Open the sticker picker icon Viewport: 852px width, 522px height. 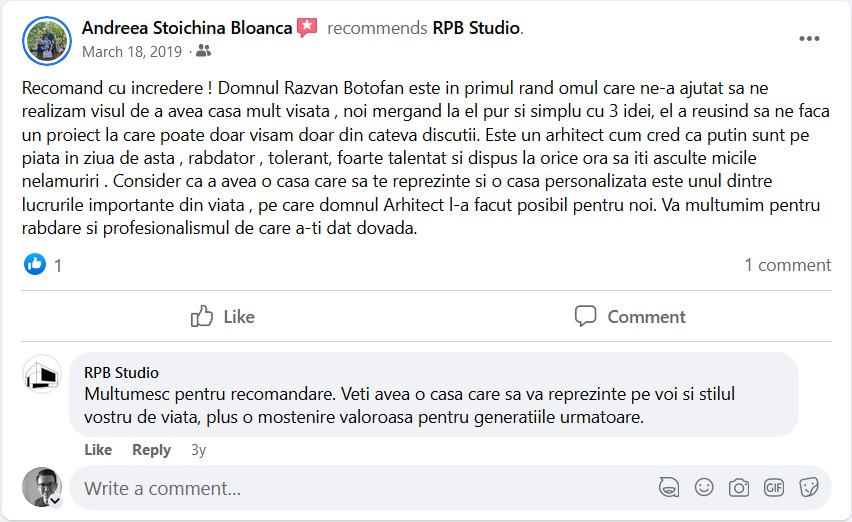coord(809,488)
